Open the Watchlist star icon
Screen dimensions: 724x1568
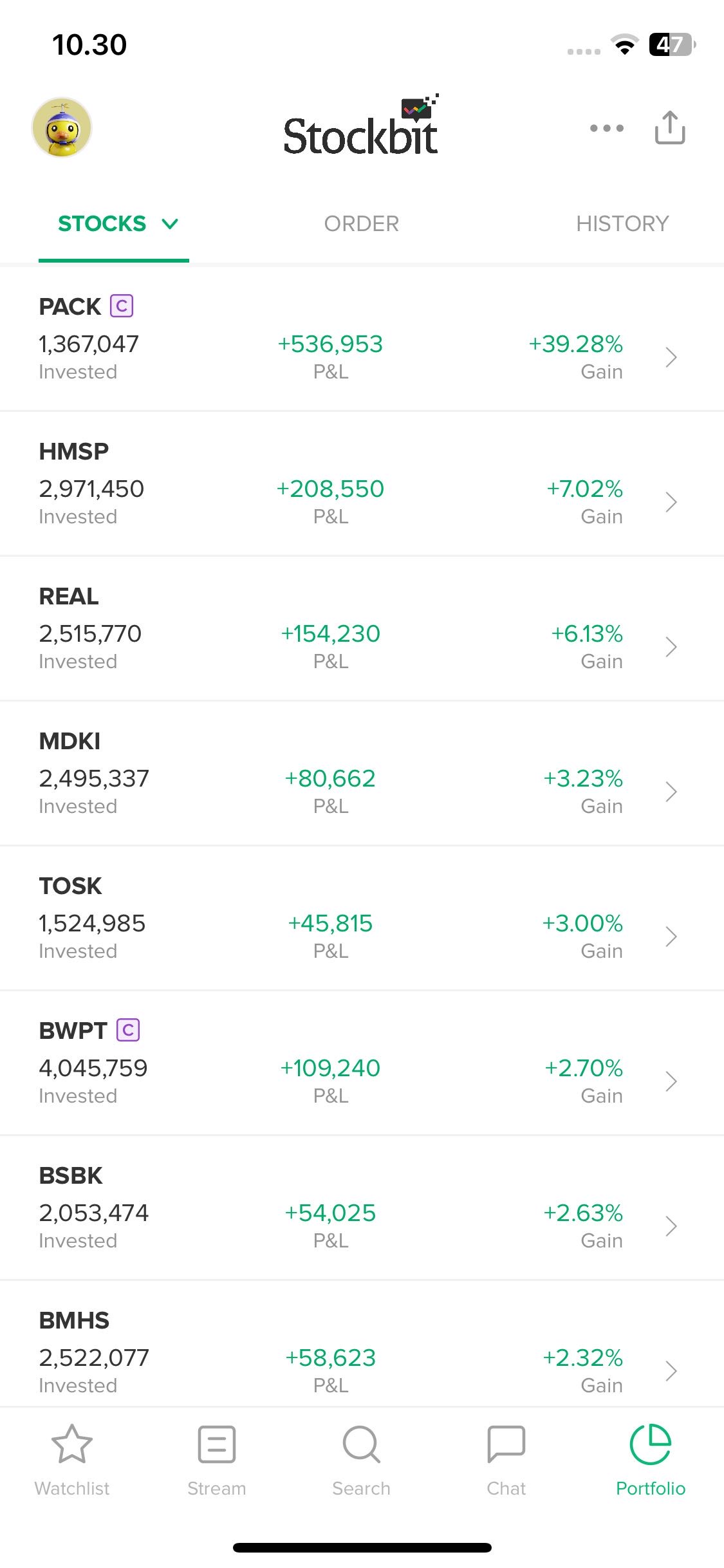coord(72,1444)
